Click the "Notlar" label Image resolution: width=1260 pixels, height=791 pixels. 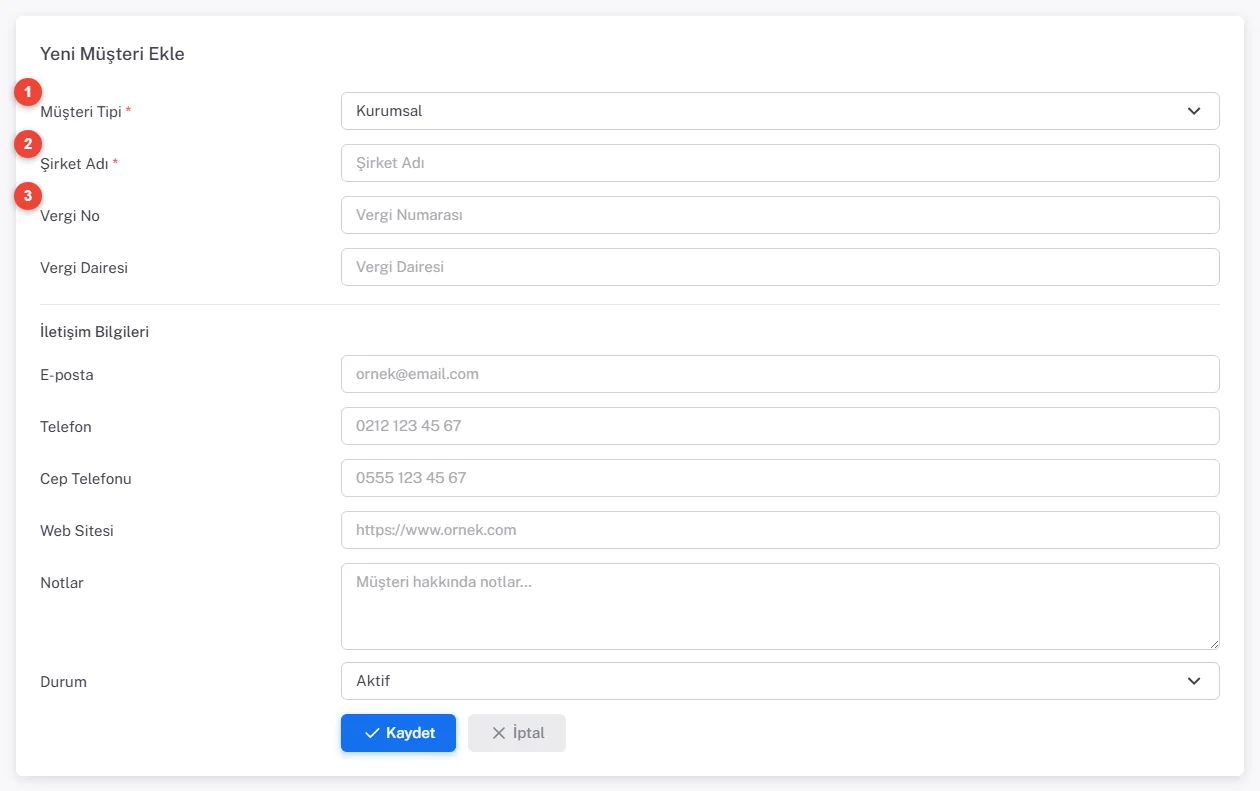62,583
